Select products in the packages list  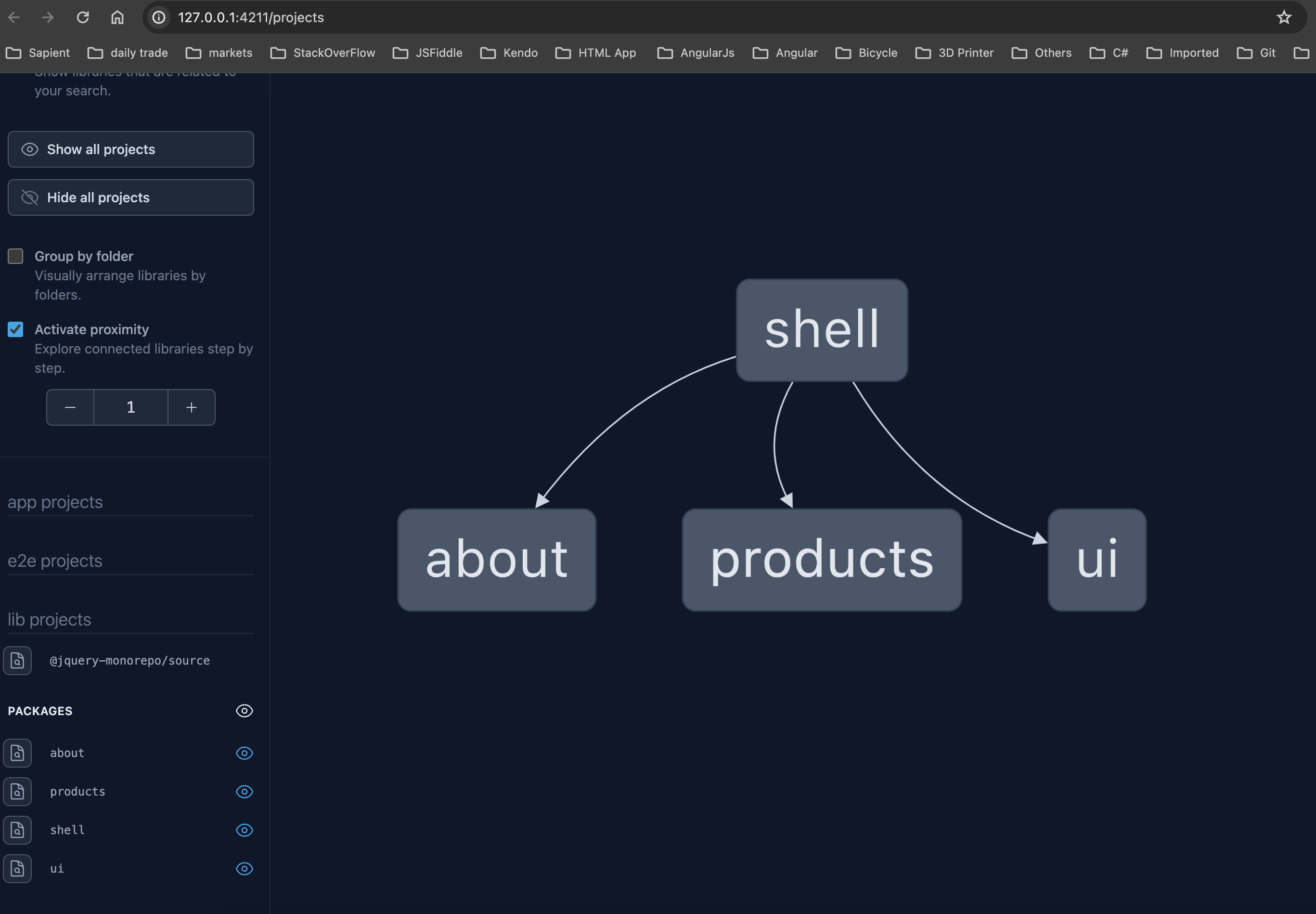click(x=77, y=792)
